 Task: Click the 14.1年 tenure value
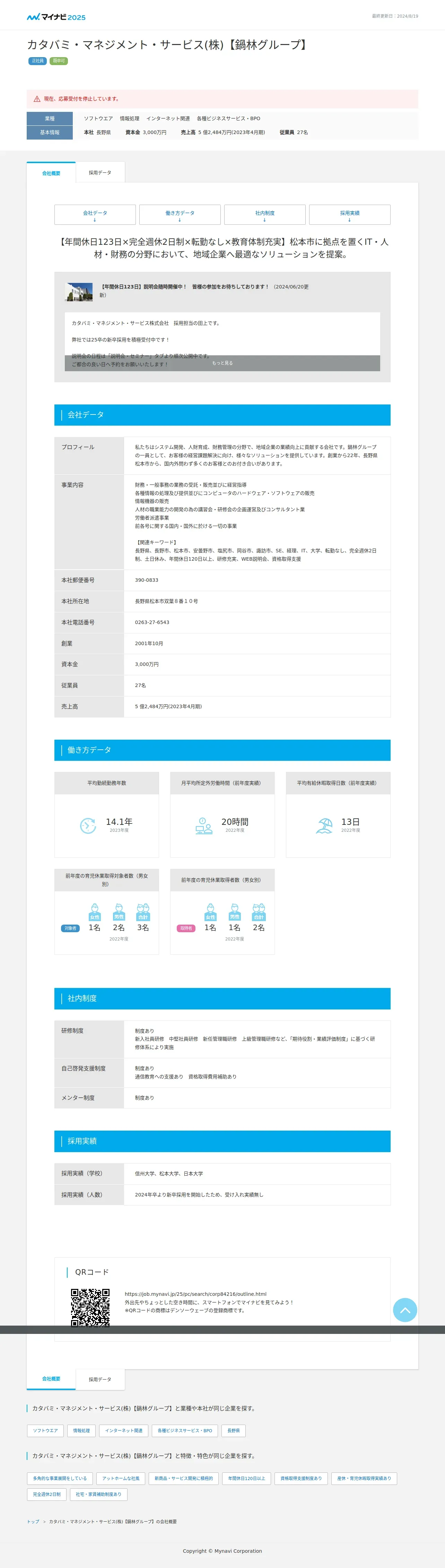coord(119,822)
